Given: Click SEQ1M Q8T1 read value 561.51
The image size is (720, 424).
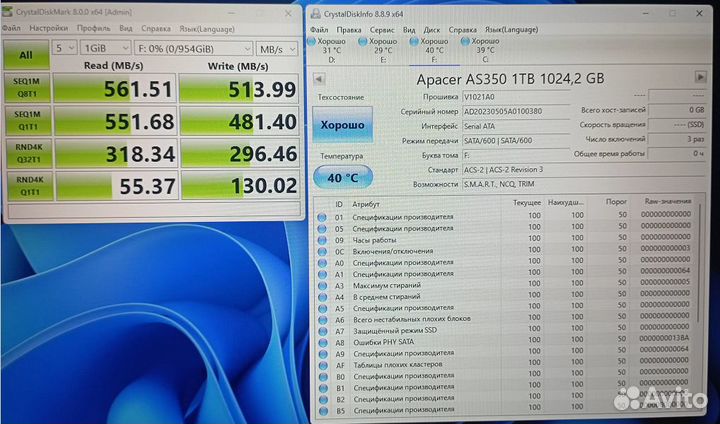Looking at the screenshot, I should coord(115,88).
